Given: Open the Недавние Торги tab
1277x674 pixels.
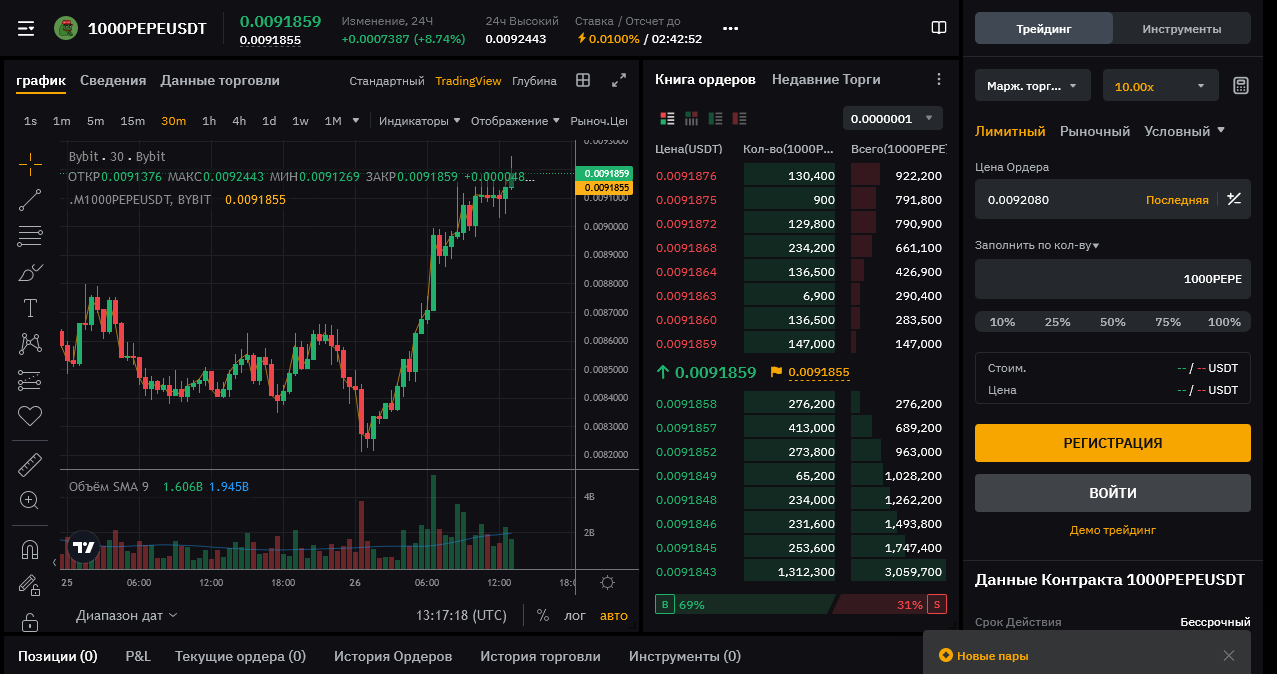Looking at the screenshot, I should [826, 79].
